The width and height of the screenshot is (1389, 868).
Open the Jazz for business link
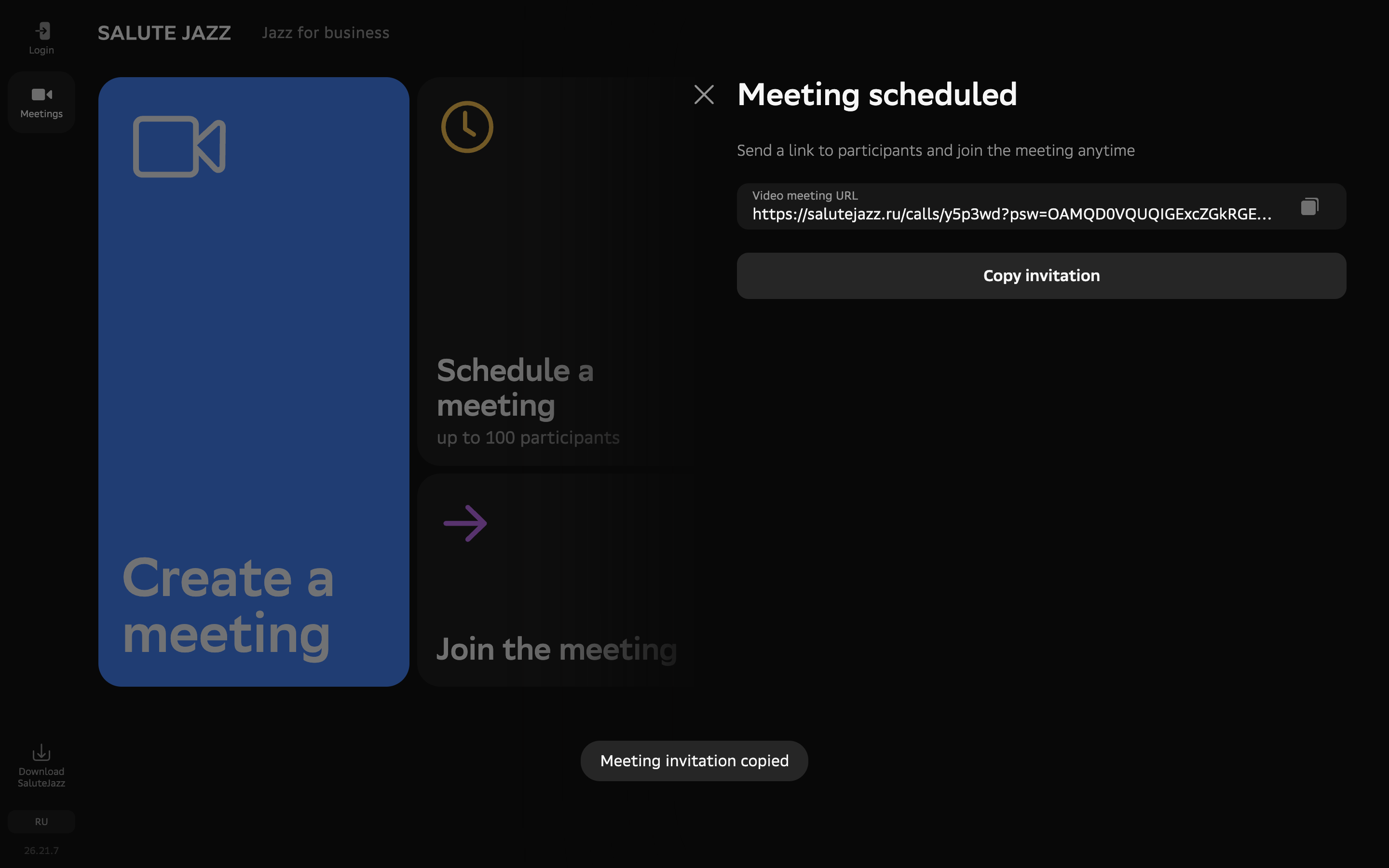[x=326, y=33]
